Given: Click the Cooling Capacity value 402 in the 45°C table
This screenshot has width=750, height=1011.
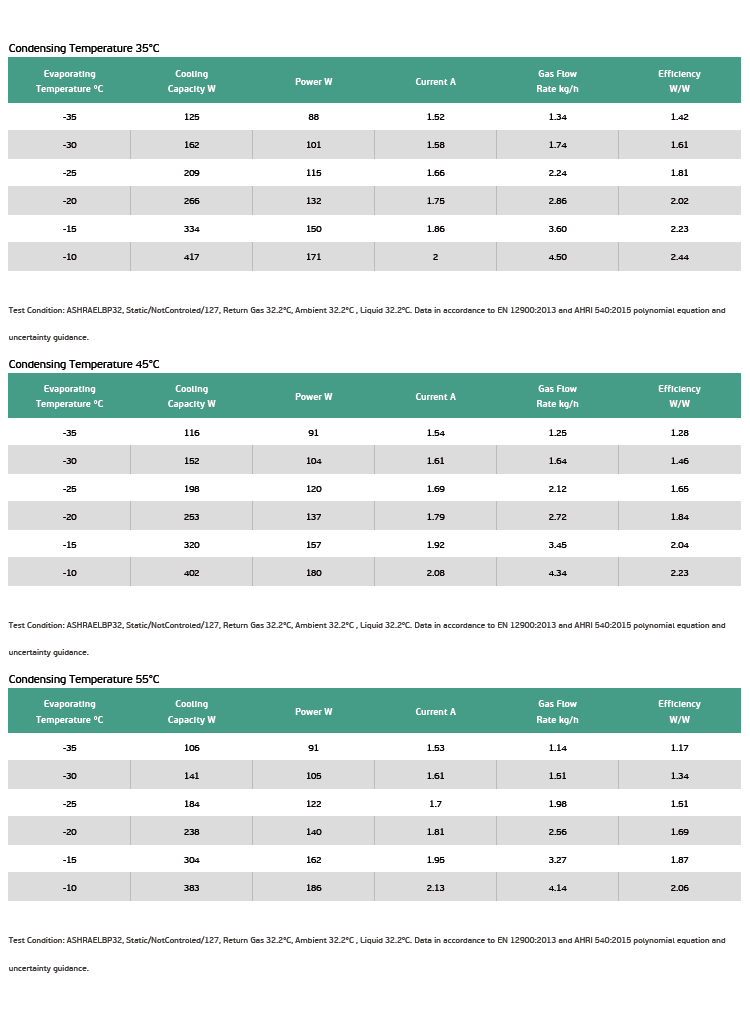Looking at the screenshot, I should (x=192, y=573).
